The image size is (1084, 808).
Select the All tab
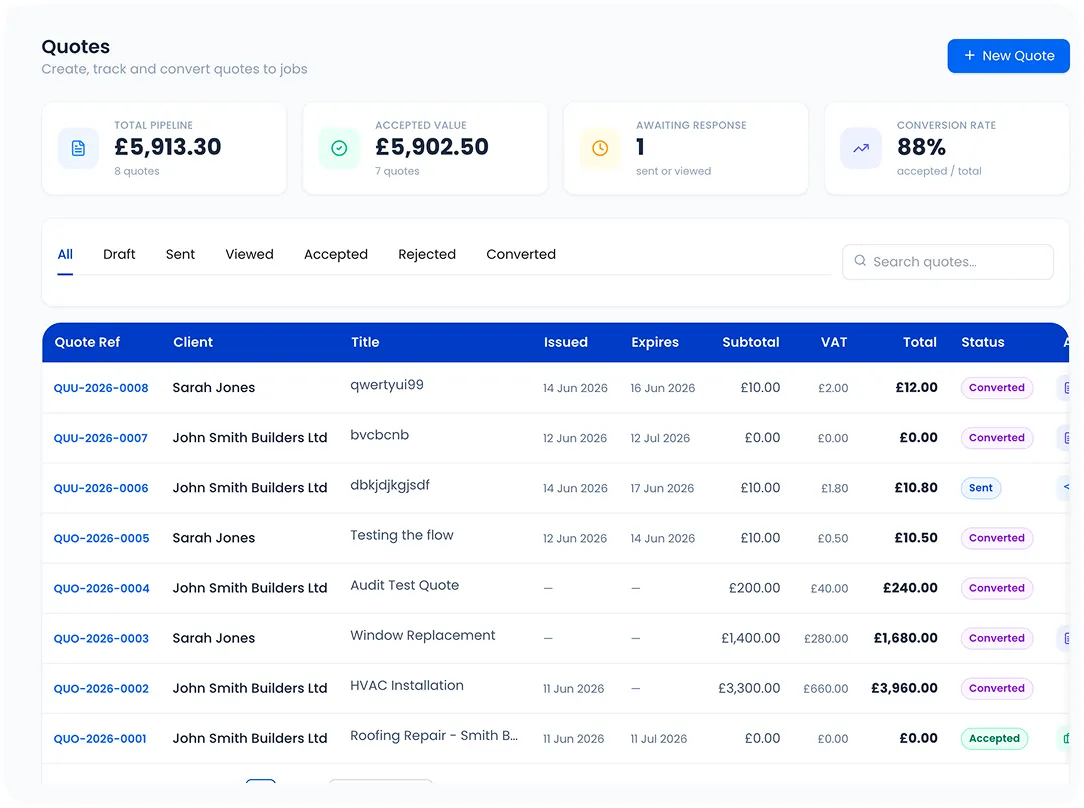(x=65, y=254)
